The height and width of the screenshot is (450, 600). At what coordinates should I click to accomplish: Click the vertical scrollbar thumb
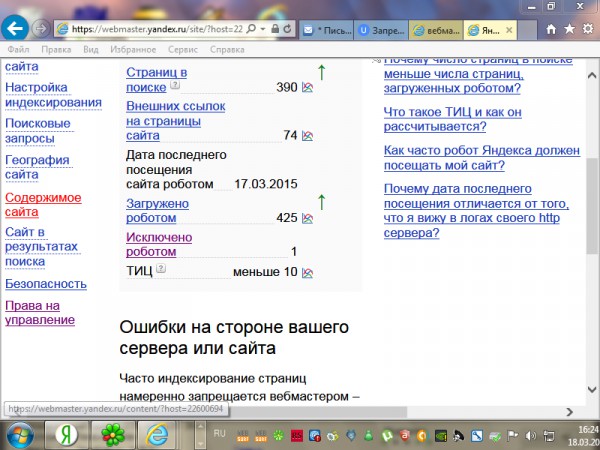[592, 205]
